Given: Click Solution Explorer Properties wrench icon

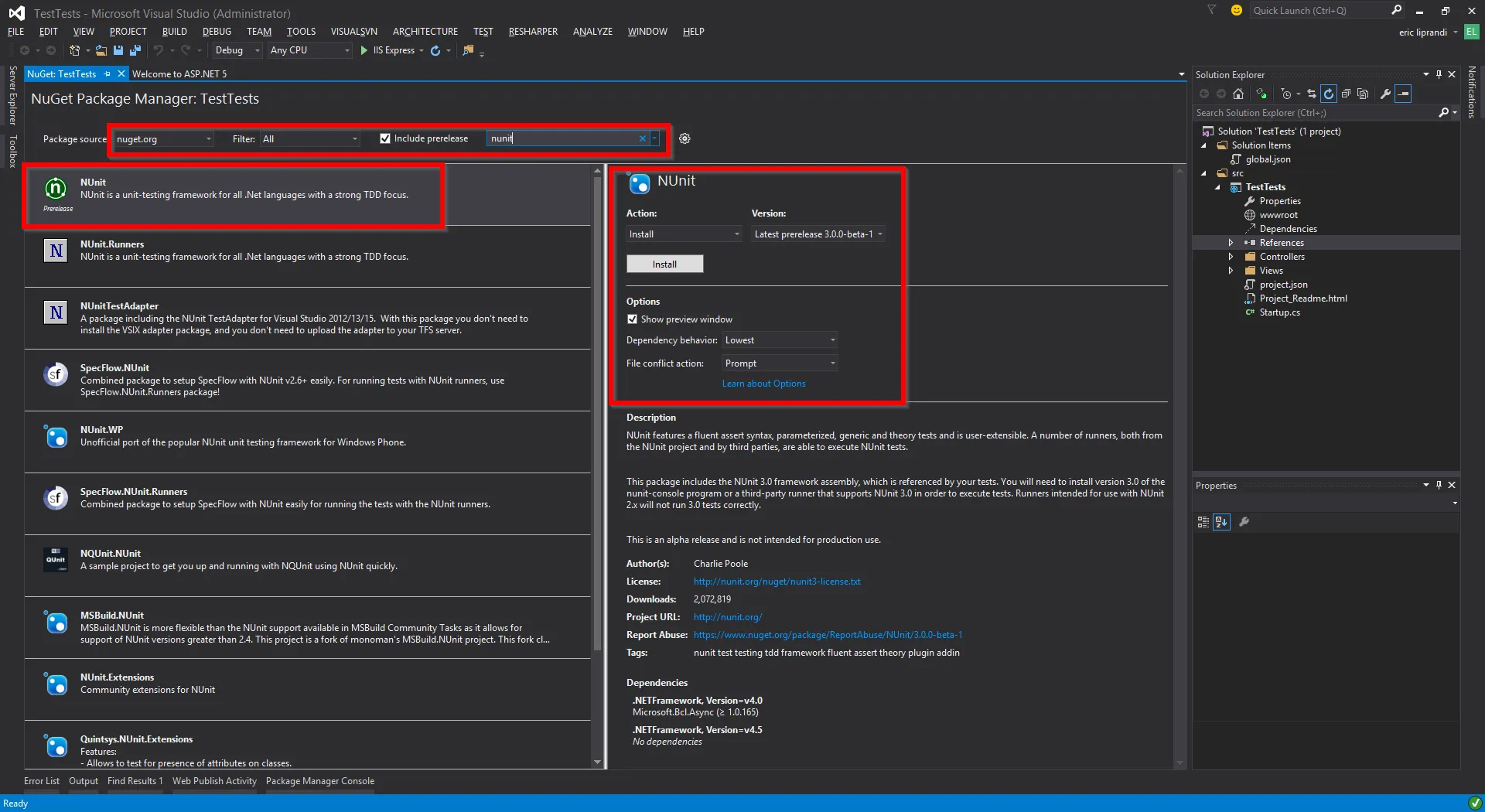Looking at the screenshot, I should pos(1386,94).
